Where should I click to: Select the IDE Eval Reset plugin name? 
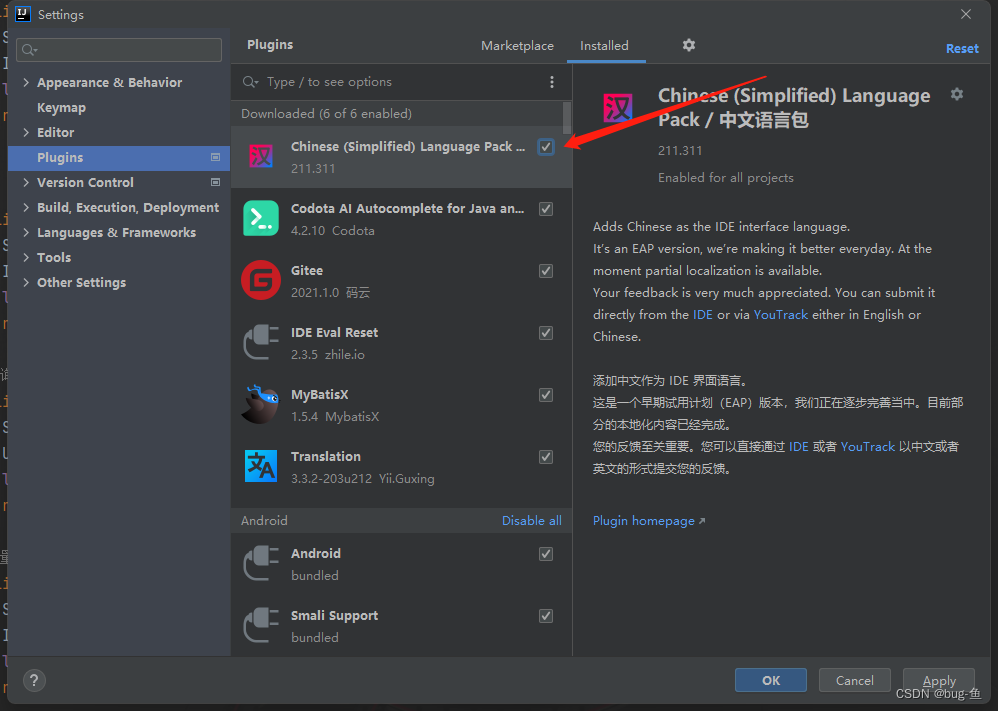coord(334,332)
